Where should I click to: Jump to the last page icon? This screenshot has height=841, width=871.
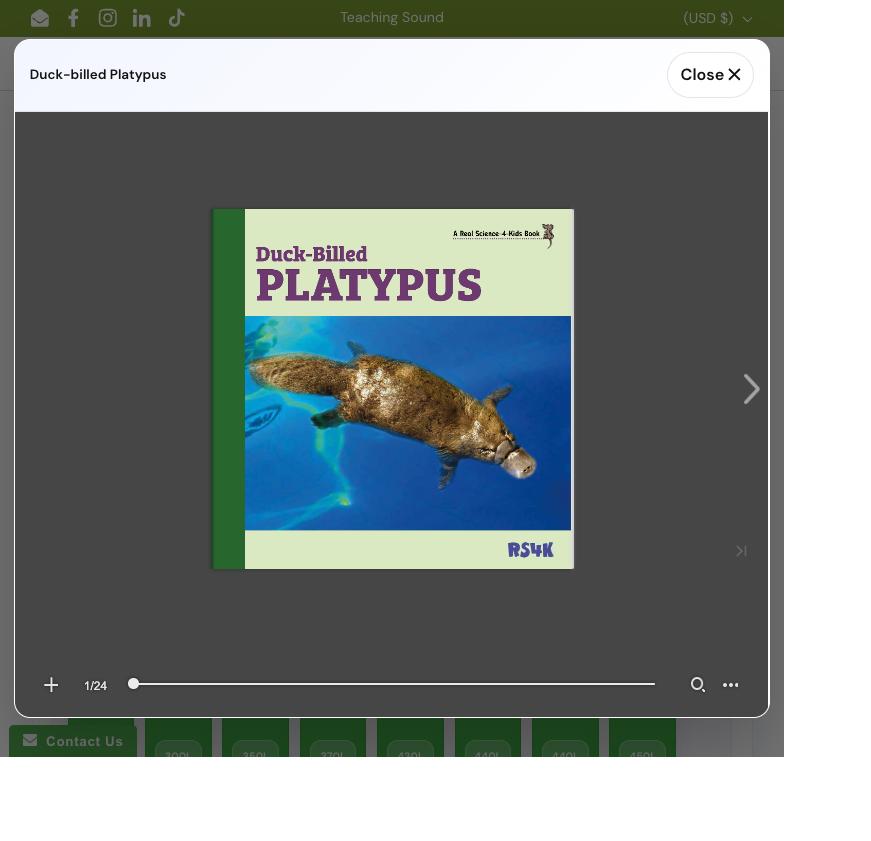741,551
